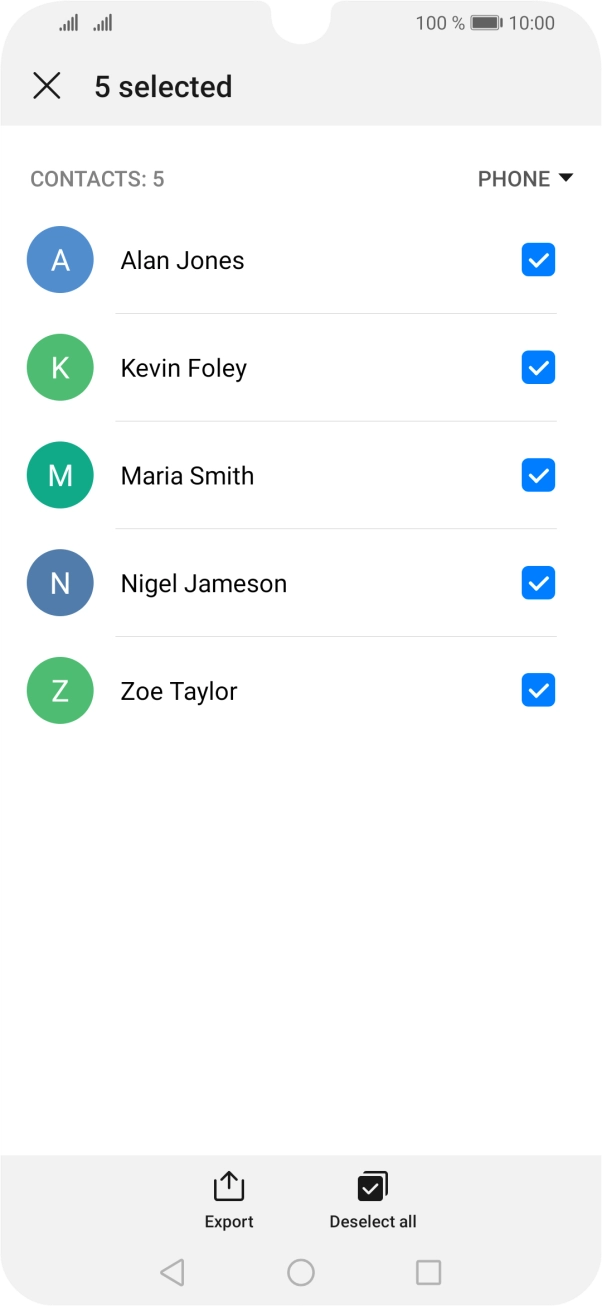Uncheck the Kevin Foley checkbox
Screen dimensions: 602x1306
538,368
